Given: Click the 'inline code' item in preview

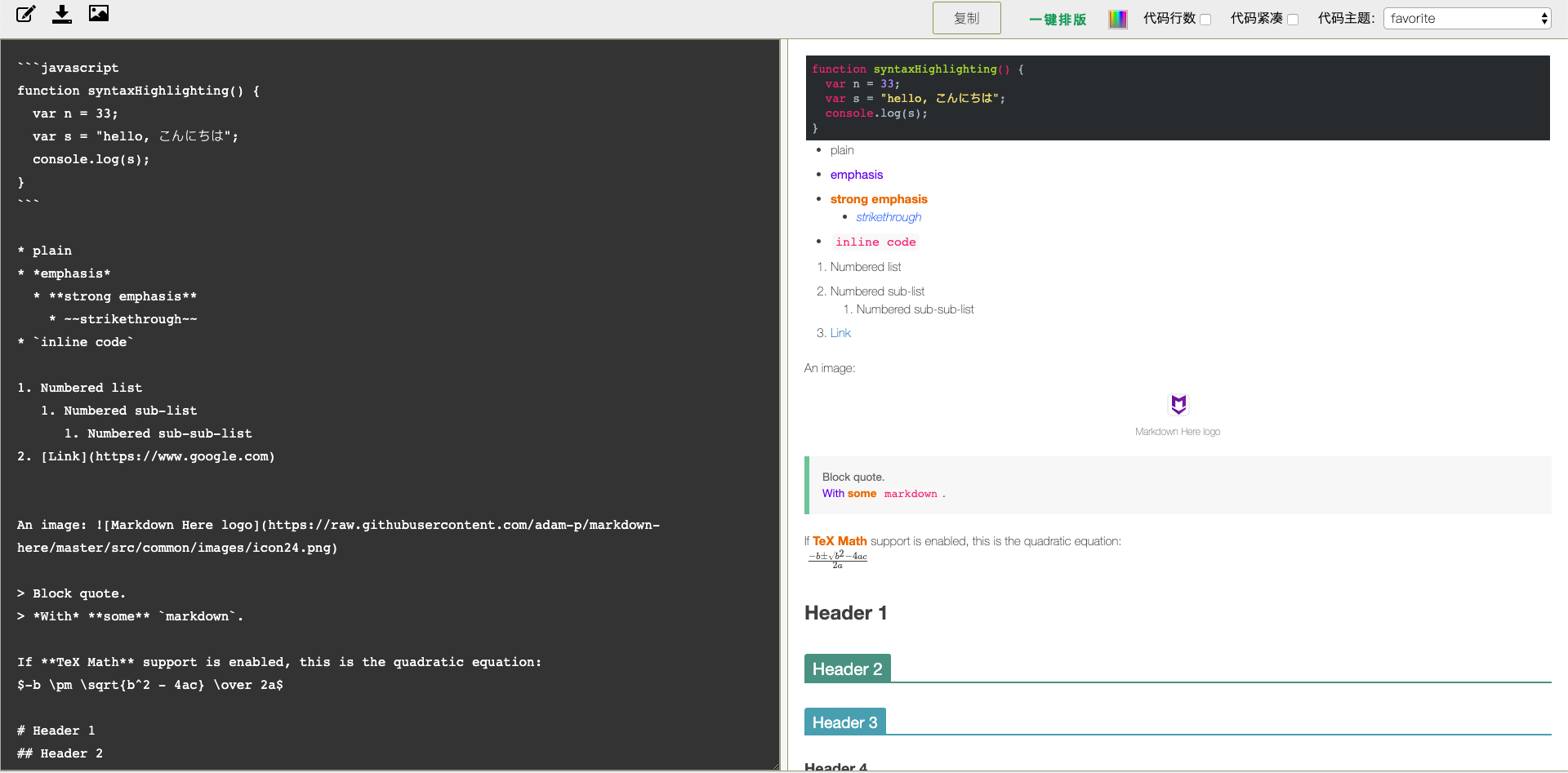Looking at the screenshot, I should [875, 242].
